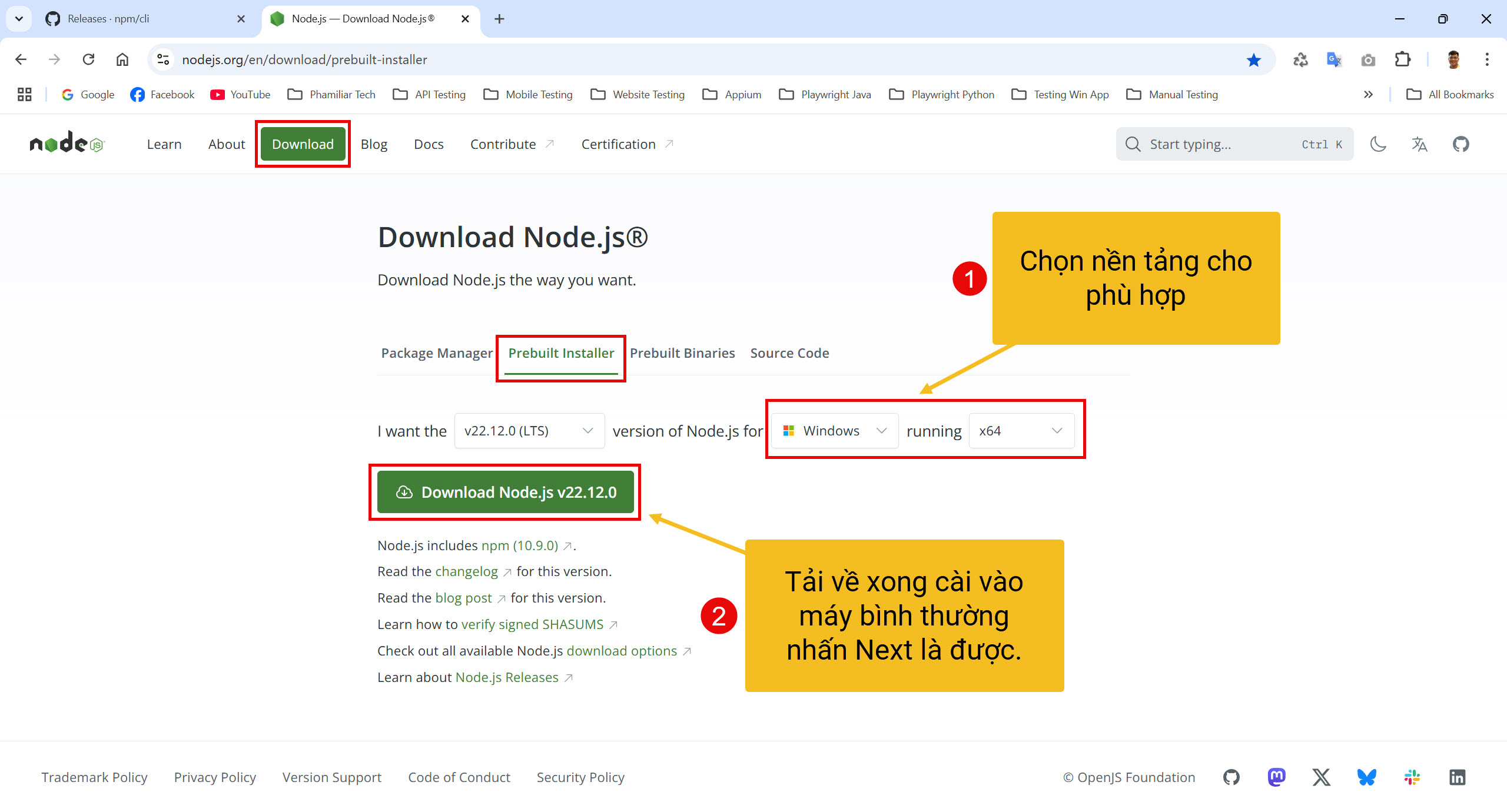Click the camera screenshot extension icon
The height and width of the screenshot is (812, 1507).
1368,59
